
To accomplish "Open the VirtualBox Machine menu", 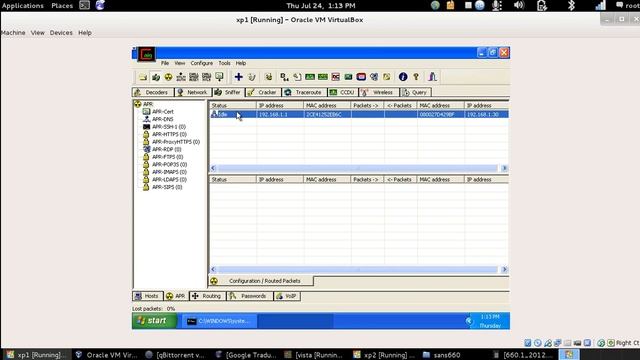I will (13, 33).
